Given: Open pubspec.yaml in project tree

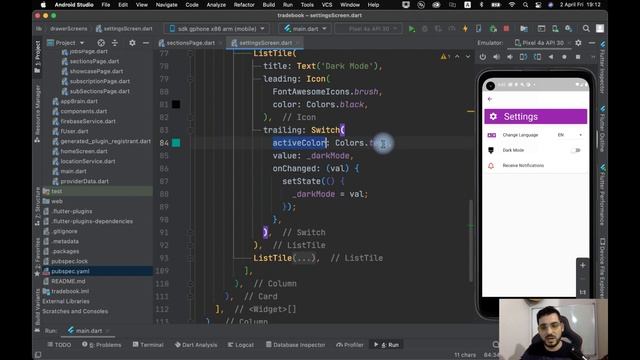Looking at the screenshot, I should [70, 271].
